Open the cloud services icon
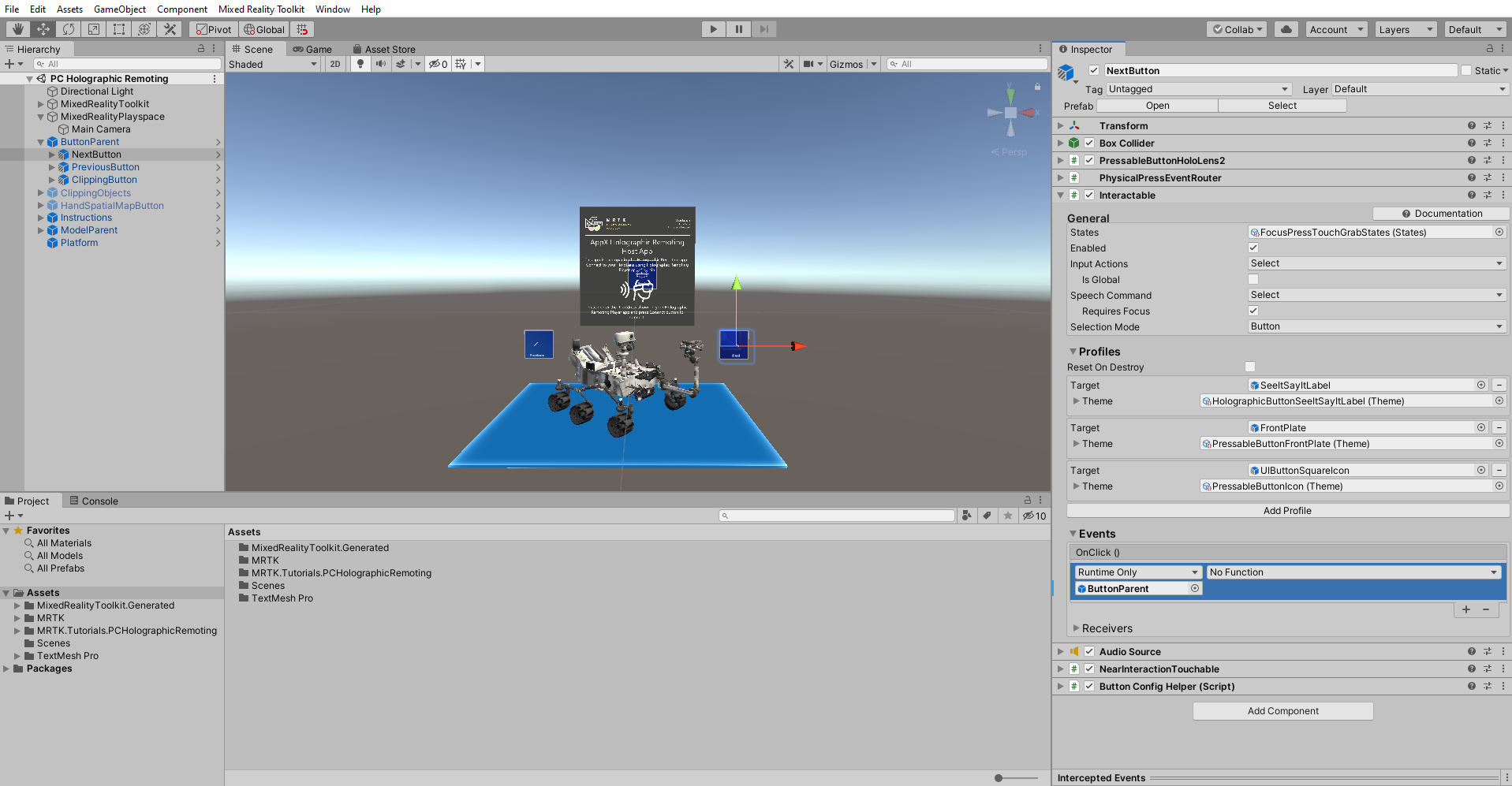The height and width of the screenshot is (786, 1512). pyautogui.click(x=1286, y=29)
